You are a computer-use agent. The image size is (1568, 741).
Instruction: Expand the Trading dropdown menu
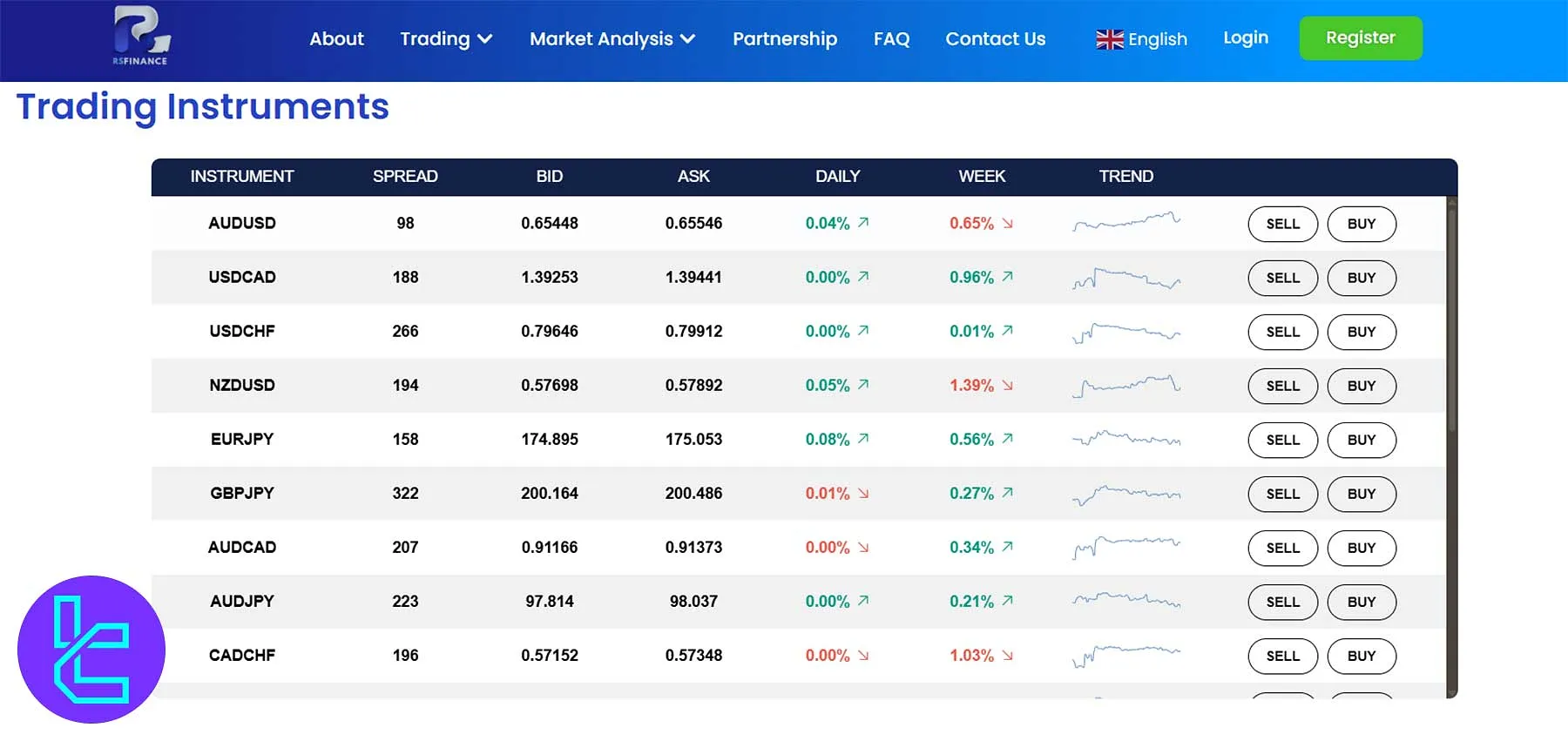[x=446, y=39]
